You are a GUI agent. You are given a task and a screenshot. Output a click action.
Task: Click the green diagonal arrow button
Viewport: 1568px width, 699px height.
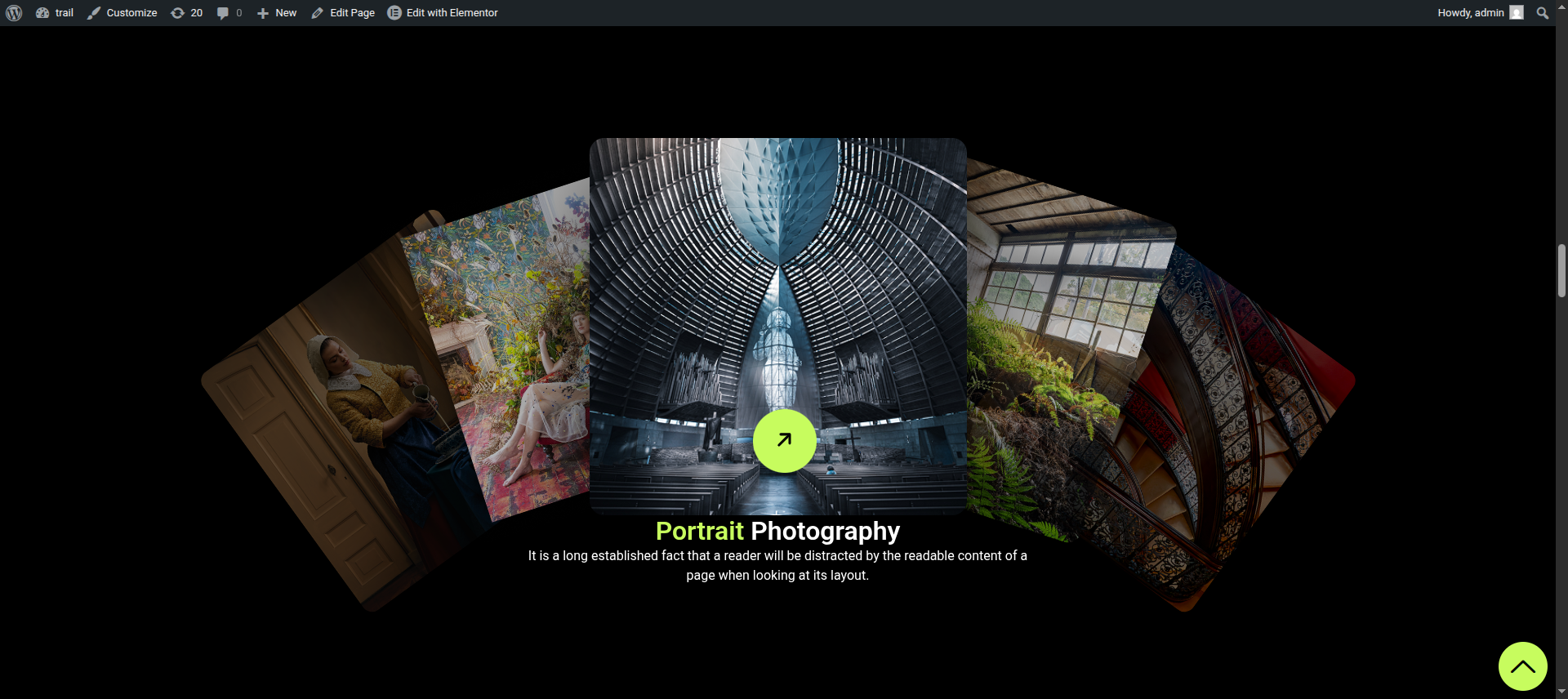point(784,441)
